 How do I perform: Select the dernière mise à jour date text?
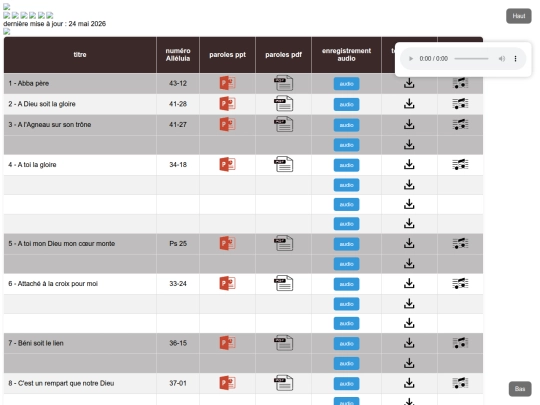coord(54,24)
